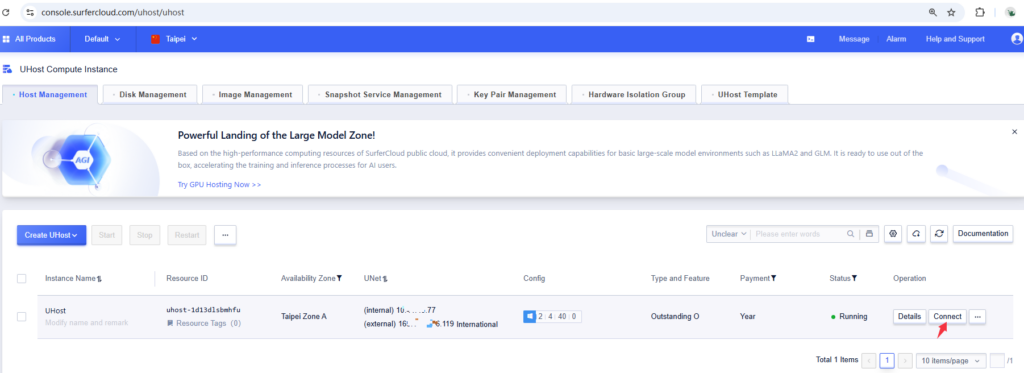Go to page 1 in pagination
This screenshot has width=1024, height=373.
click(887, 361)
